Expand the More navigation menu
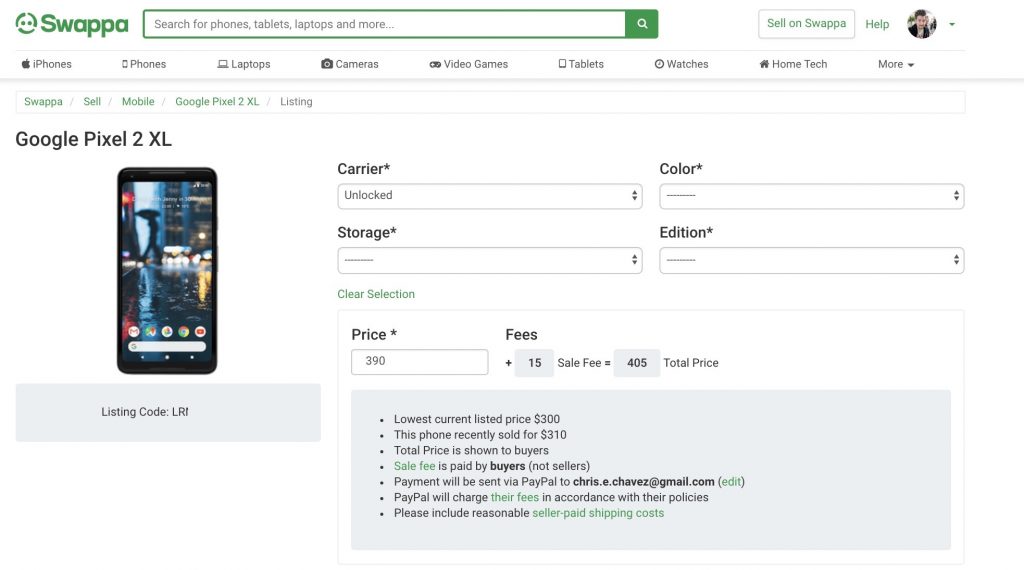The width and height of the screenshot is (1024, 570). click(896, 64)
